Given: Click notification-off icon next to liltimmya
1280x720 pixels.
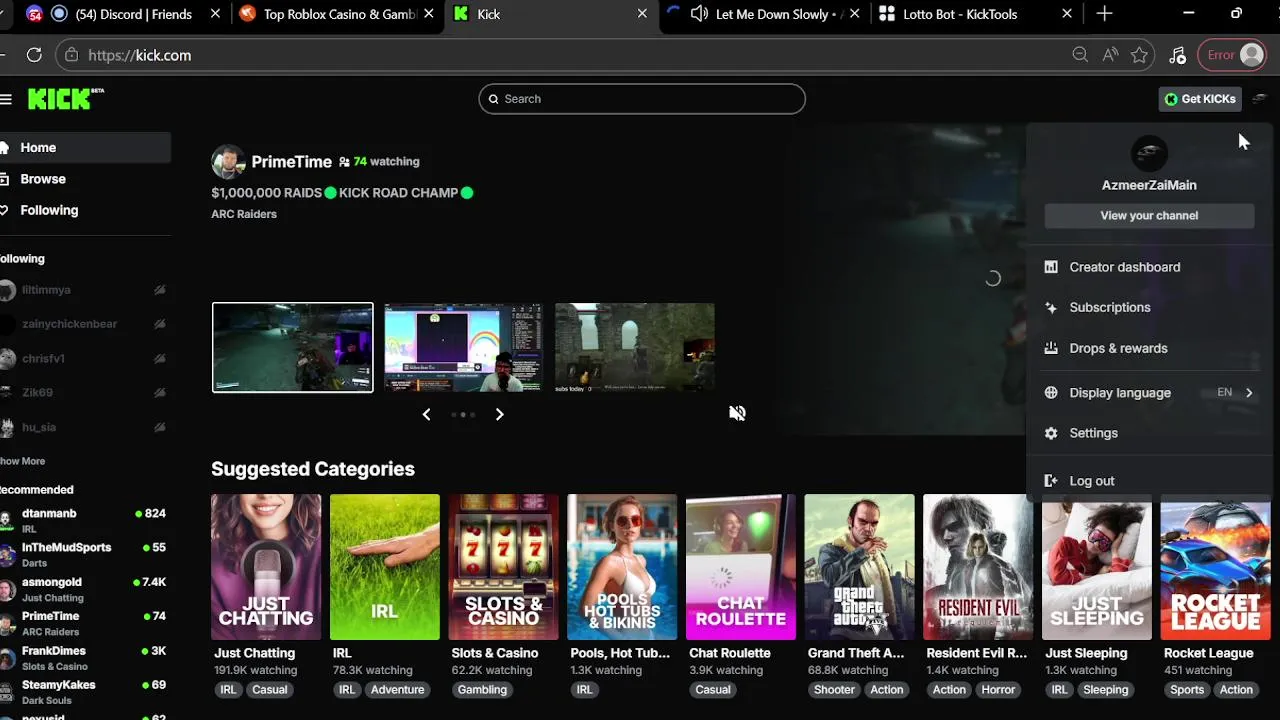Looking at the screenshot, I should pyautogui.click(x=159, y=290).
